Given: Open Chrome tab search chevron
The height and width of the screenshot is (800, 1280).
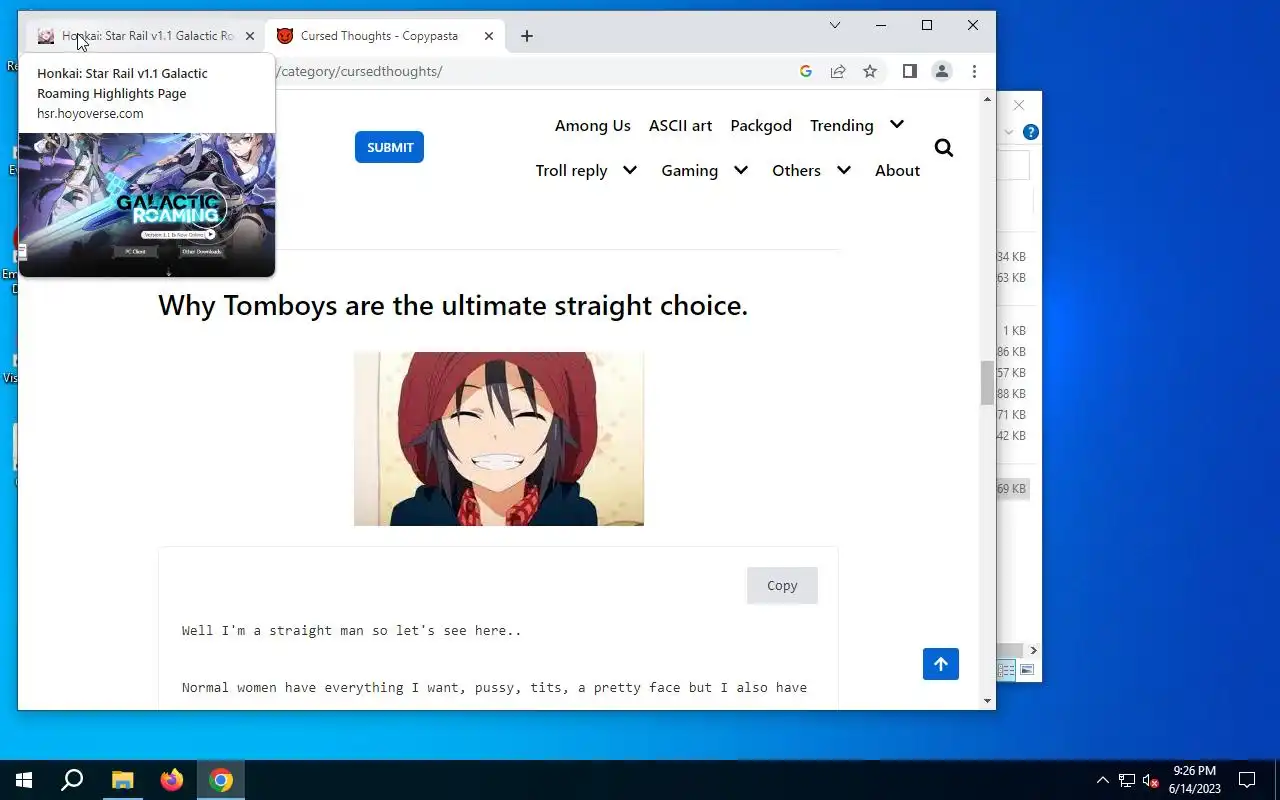Looking at the screenshot, I should click(x=835, y=25).
